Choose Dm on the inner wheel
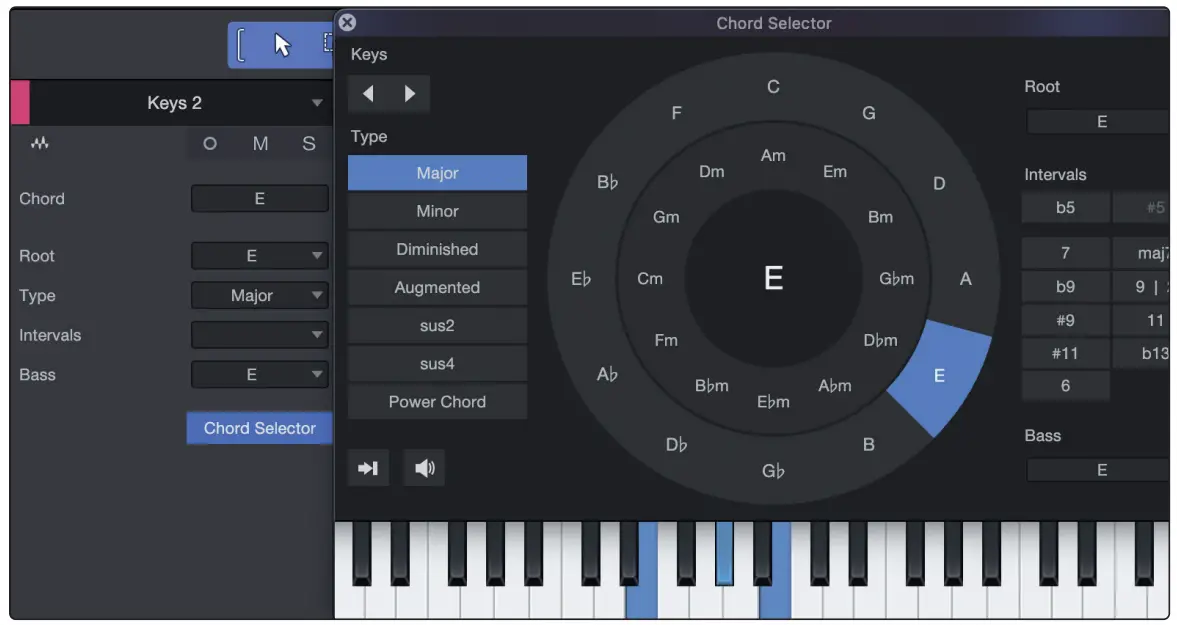 pos(712,172)
